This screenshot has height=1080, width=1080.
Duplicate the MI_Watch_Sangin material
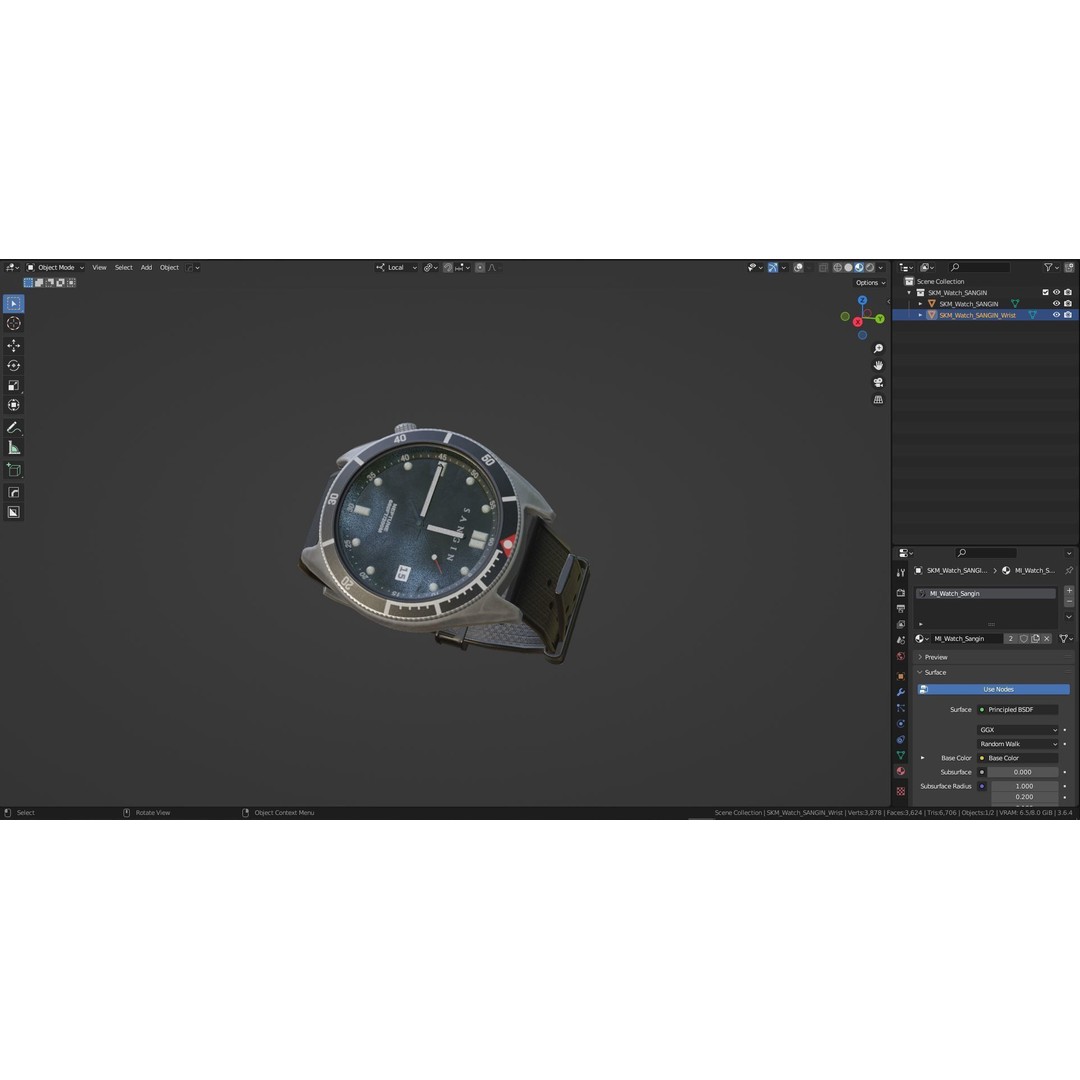(x=1035, y=639)
